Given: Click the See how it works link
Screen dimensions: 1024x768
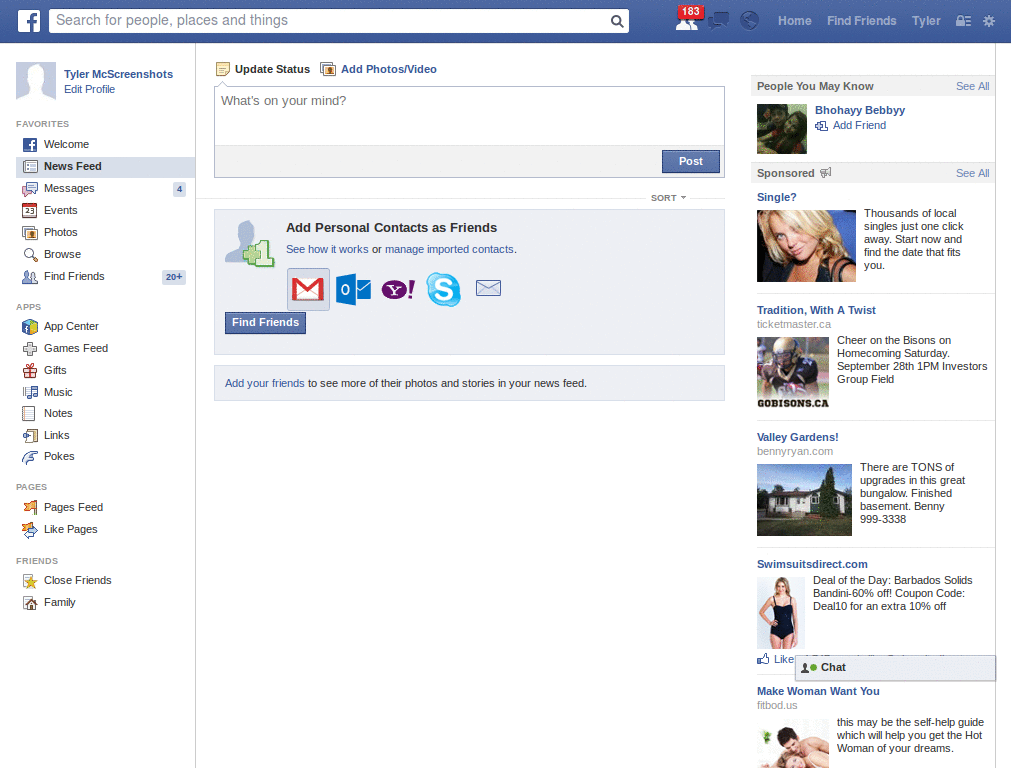Looking at the screenshot, I should [x=327, y=249].
